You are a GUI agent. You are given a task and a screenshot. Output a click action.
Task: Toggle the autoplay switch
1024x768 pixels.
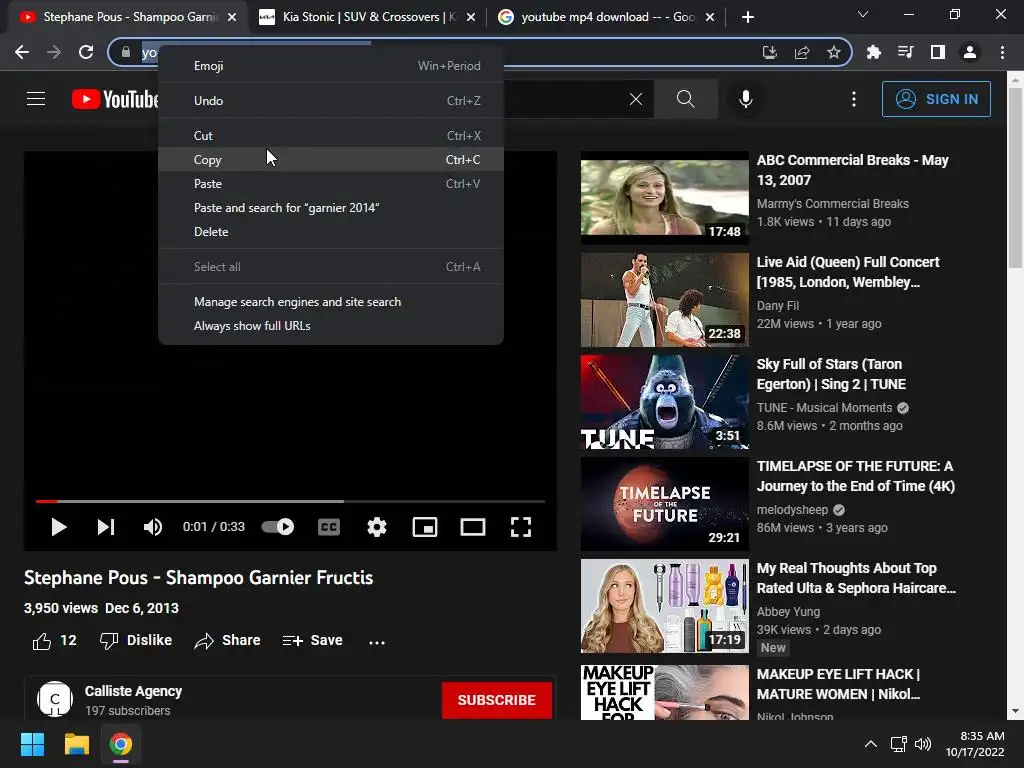(278, 526)
